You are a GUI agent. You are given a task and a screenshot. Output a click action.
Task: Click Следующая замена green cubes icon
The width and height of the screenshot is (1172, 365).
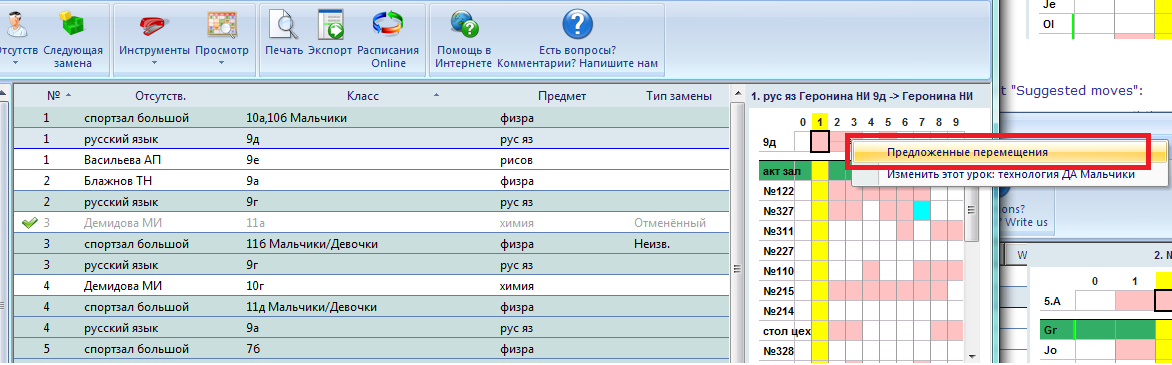[73, 24]
